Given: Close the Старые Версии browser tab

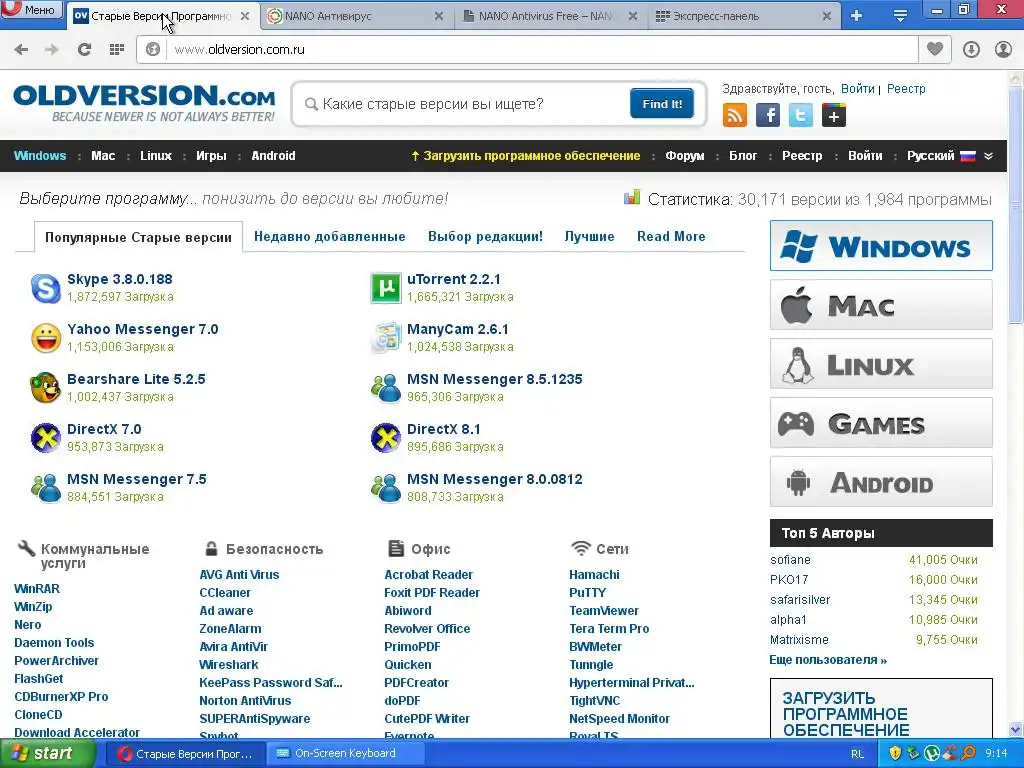Looking at the screenshot, I should click(x=245, y=16).
